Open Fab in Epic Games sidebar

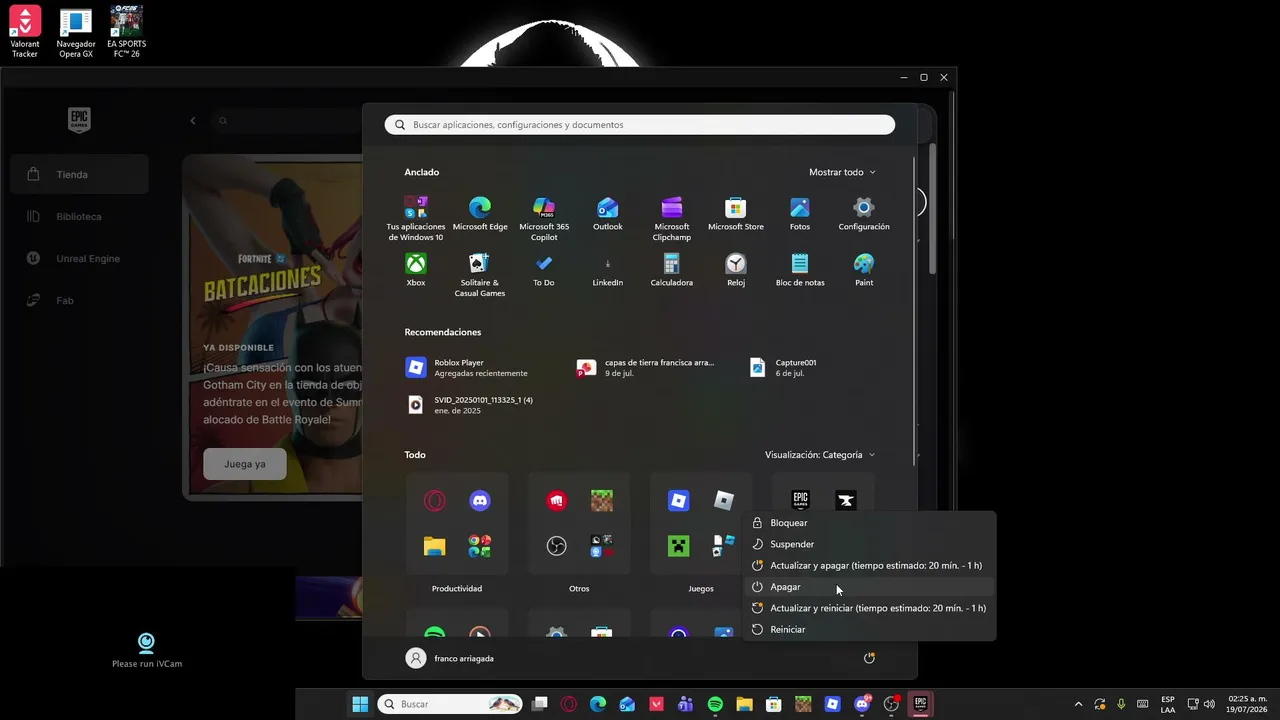(80, 300)
